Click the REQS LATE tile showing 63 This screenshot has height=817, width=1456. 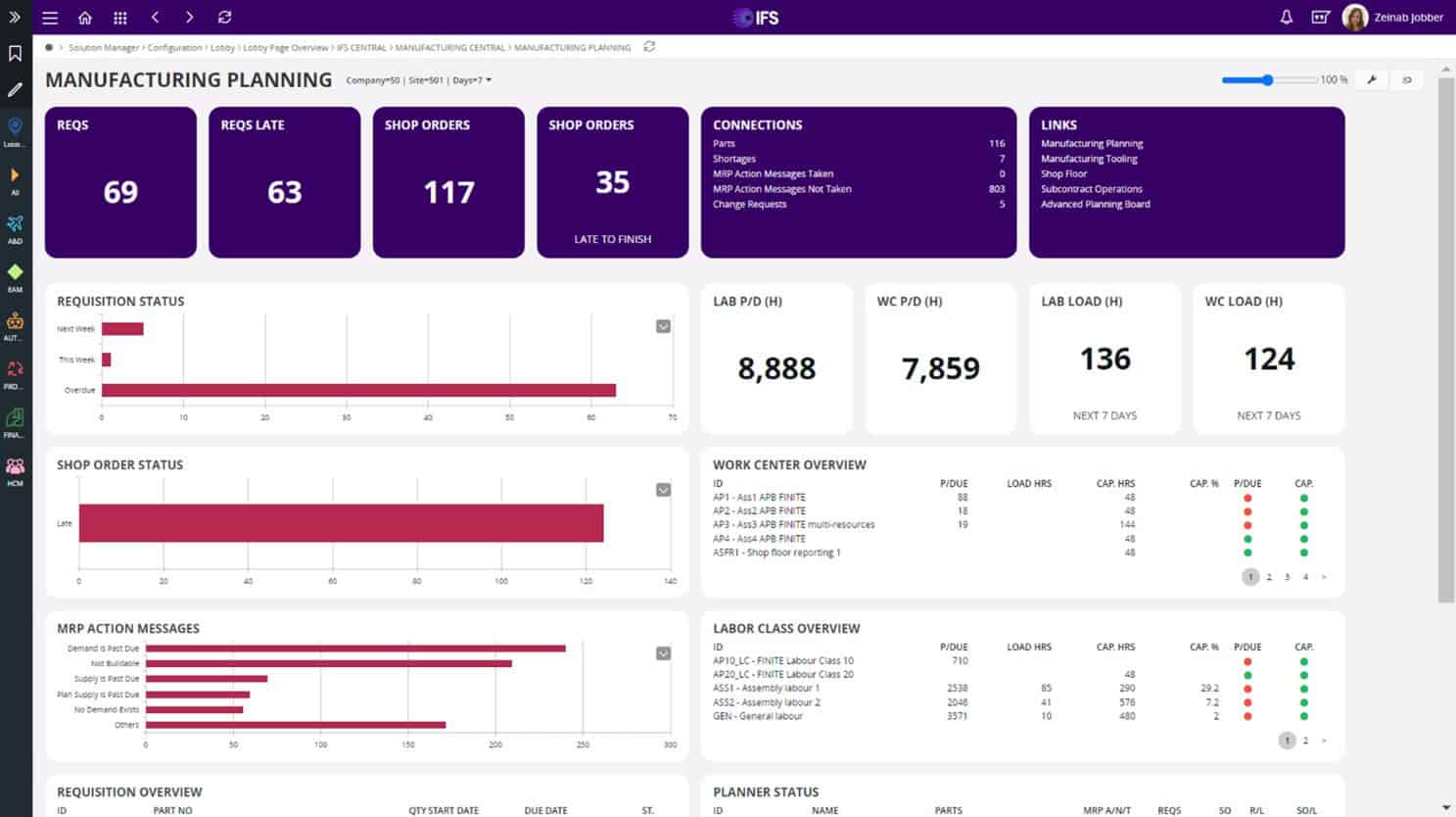pos(284,182)
